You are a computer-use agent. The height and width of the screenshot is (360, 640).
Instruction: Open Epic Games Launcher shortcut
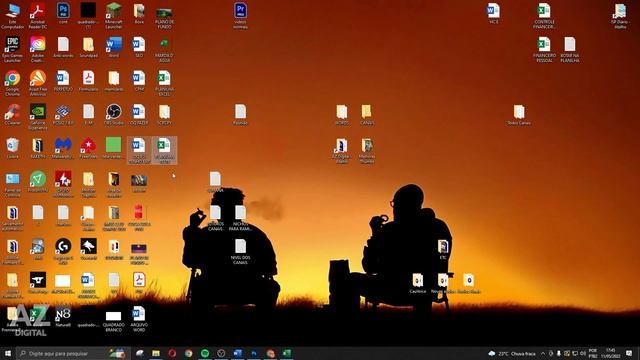coord(13,49)
